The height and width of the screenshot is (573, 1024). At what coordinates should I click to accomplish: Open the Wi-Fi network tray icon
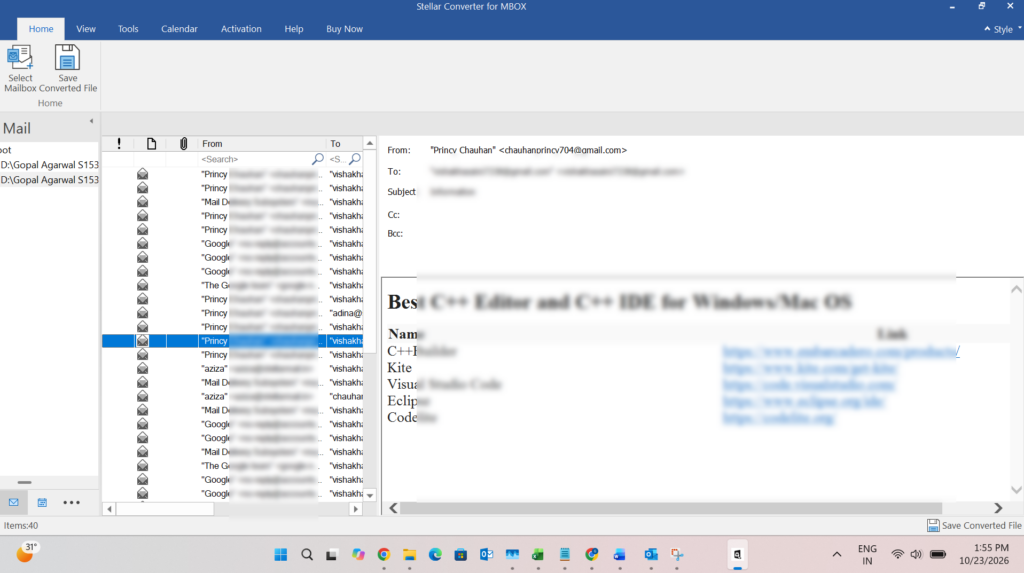tap(897, 555)
